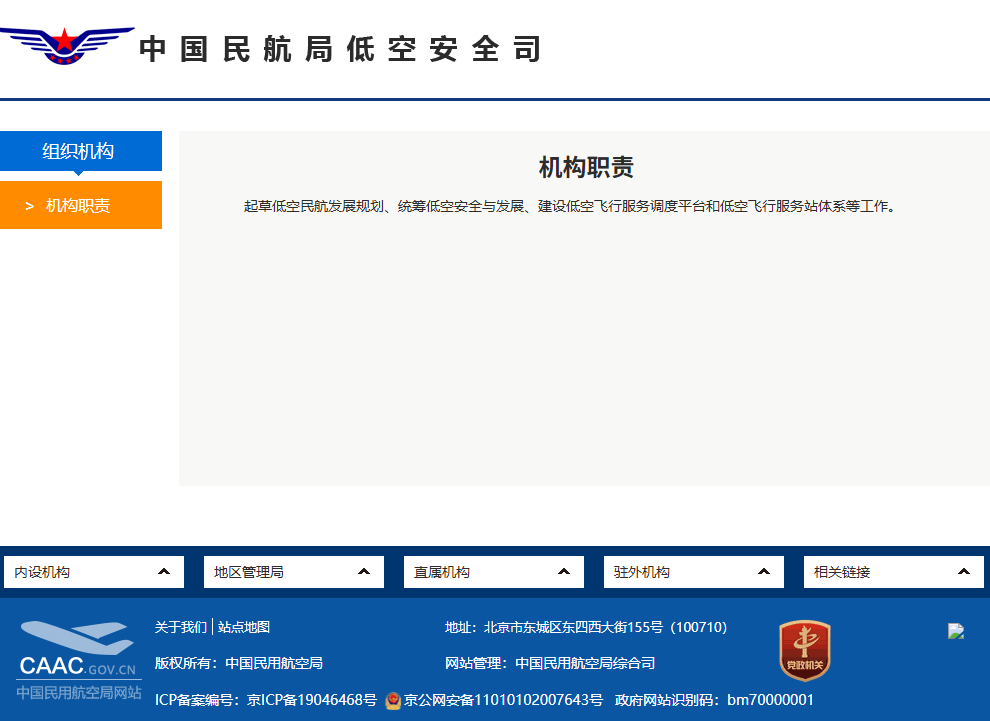This screenshot has width=990, height=721.
Task: Click 网站管理：中国民用航空局综合司 text
Action: pyautogui.click(x=550, y=664)
